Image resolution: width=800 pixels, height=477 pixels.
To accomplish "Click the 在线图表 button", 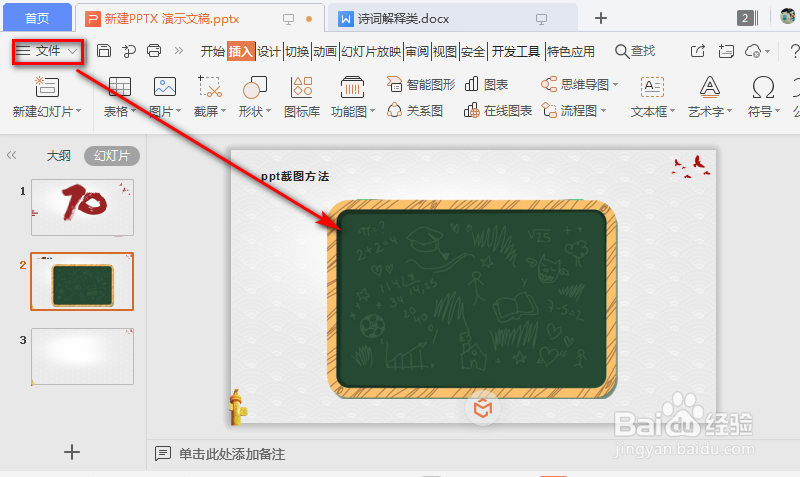I will pyautogui.click(x=498, y=110).
